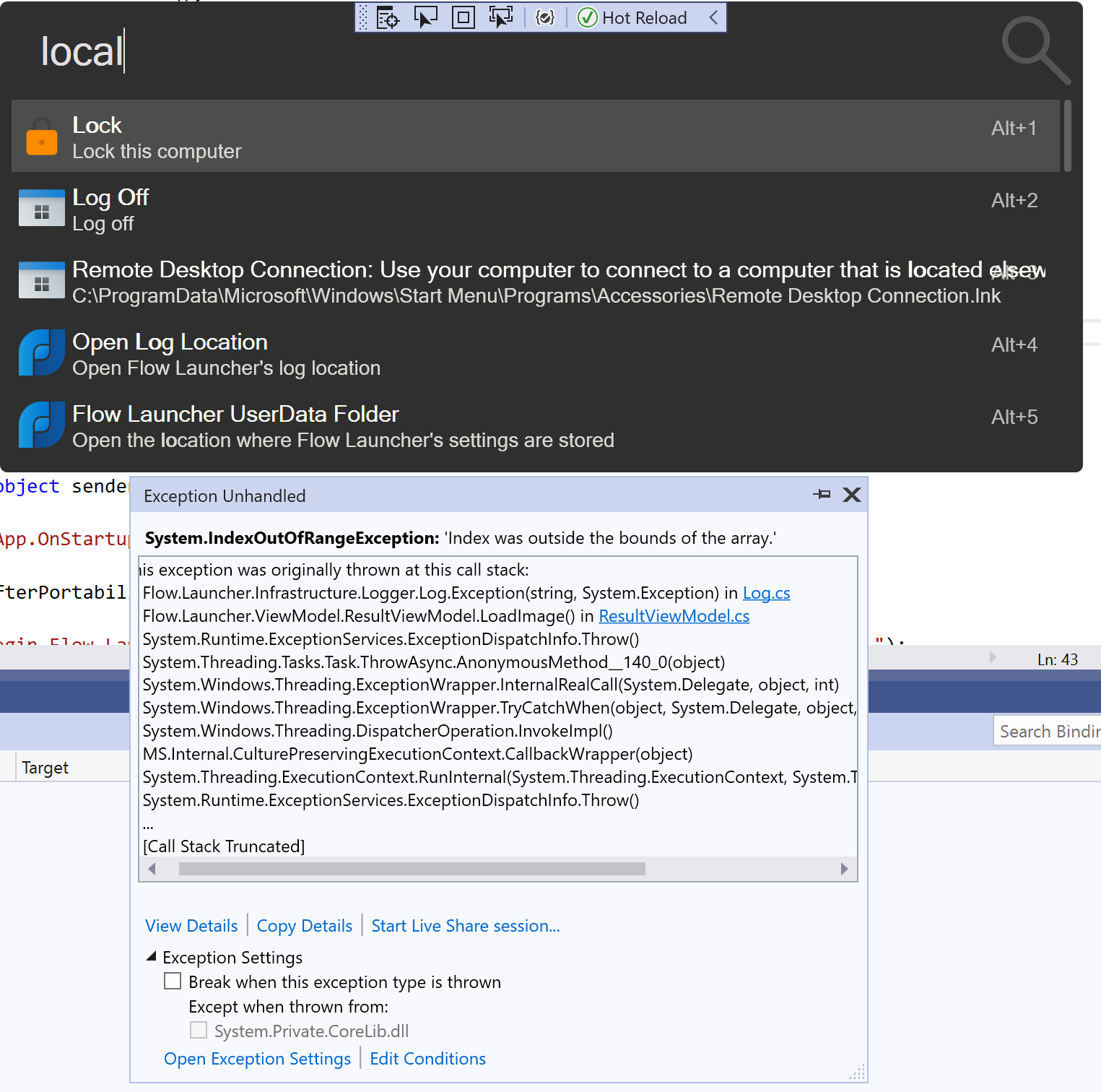1101x1092 pixels.
Task: Click the Ln: 43 status indicator
Action: pos(1058,659)
